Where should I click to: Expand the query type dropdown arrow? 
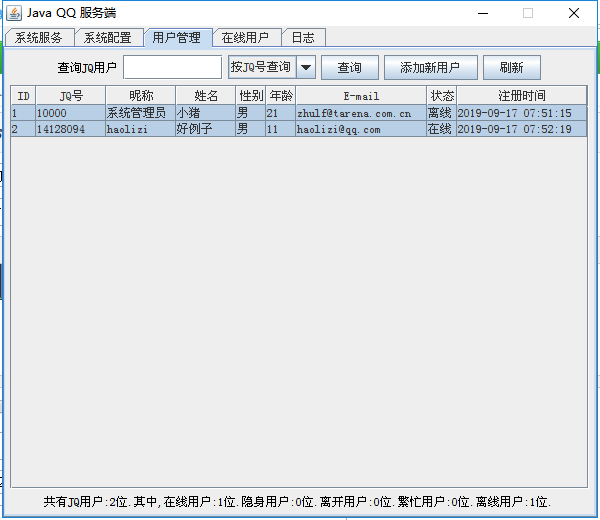coord(306,67)
